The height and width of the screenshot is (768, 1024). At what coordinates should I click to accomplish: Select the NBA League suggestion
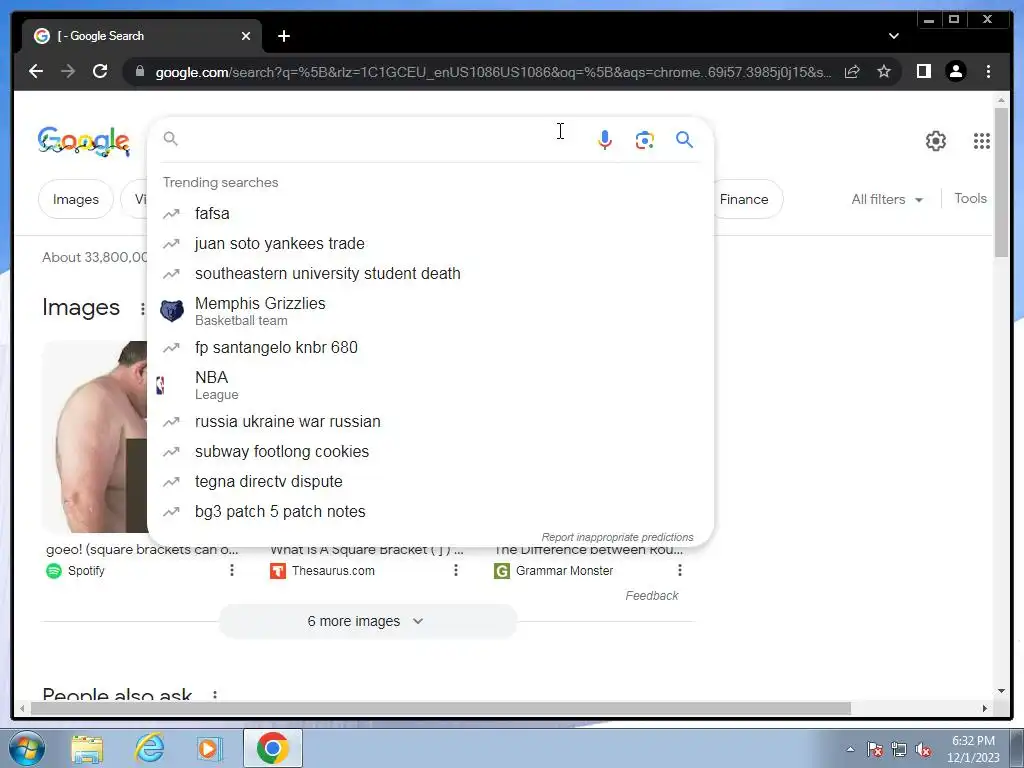430,385
